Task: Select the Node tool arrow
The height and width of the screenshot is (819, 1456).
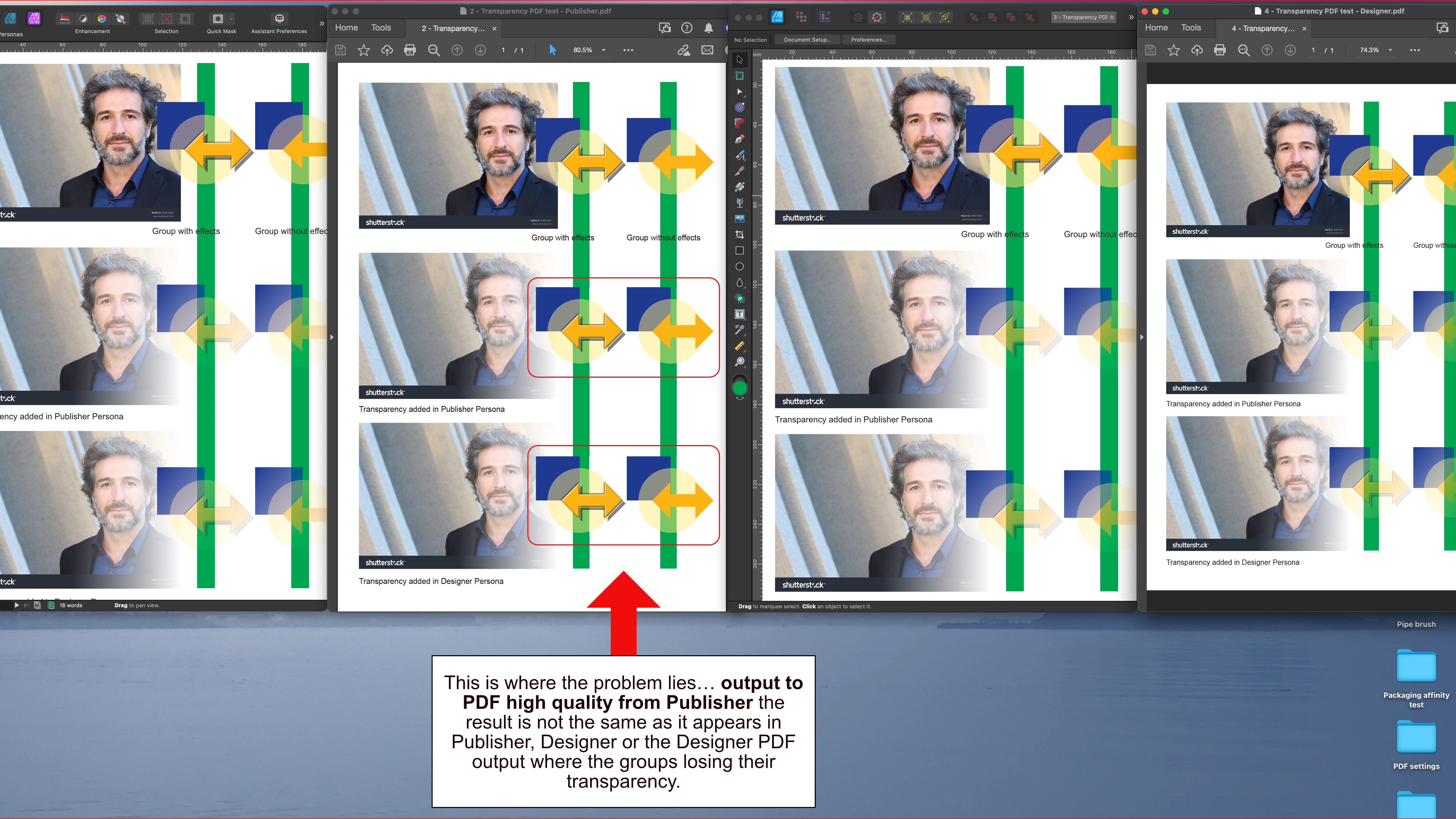Action: click(x=739, y=91)
